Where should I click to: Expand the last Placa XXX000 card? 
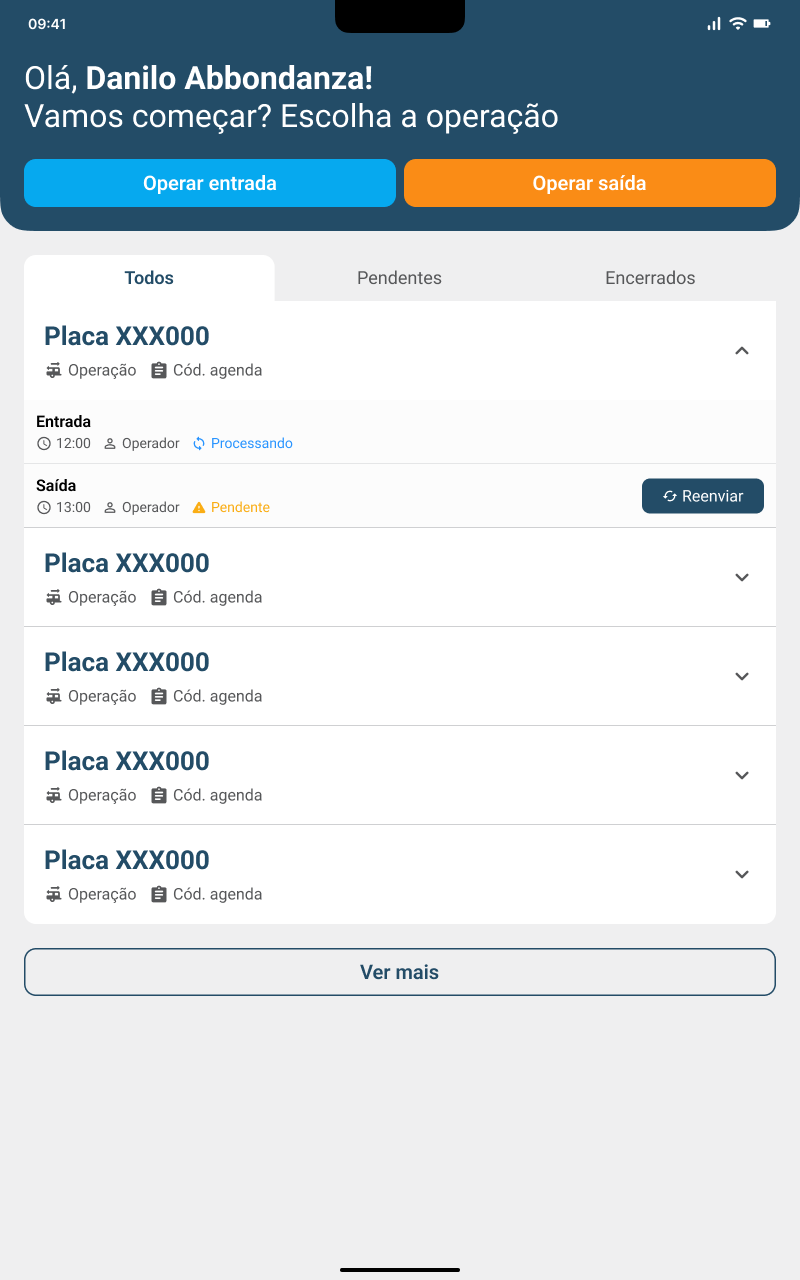coord(742,874)
